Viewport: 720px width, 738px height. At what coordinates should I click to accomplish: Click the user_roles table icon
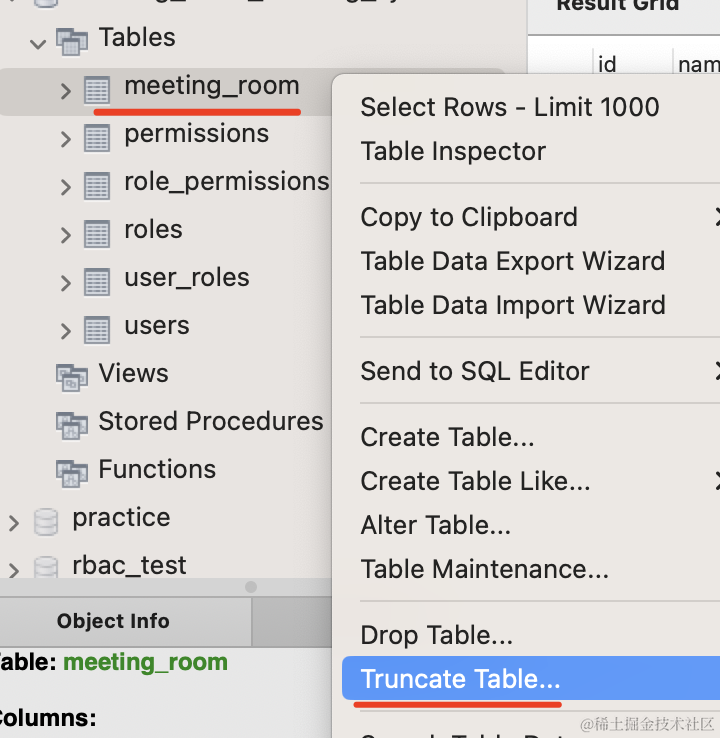97,282
